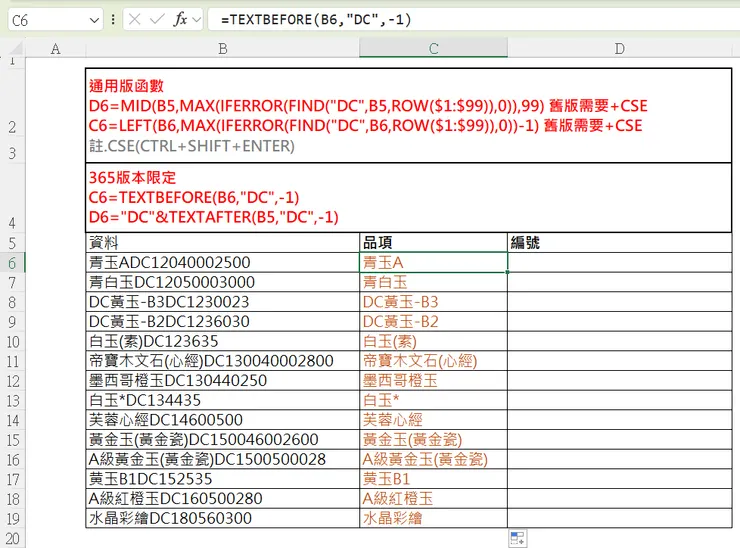Image resolution: width=740 pixels, height=548 pixels.
Task: Click the 通用版函數 heading text
Action: (126, 86)
